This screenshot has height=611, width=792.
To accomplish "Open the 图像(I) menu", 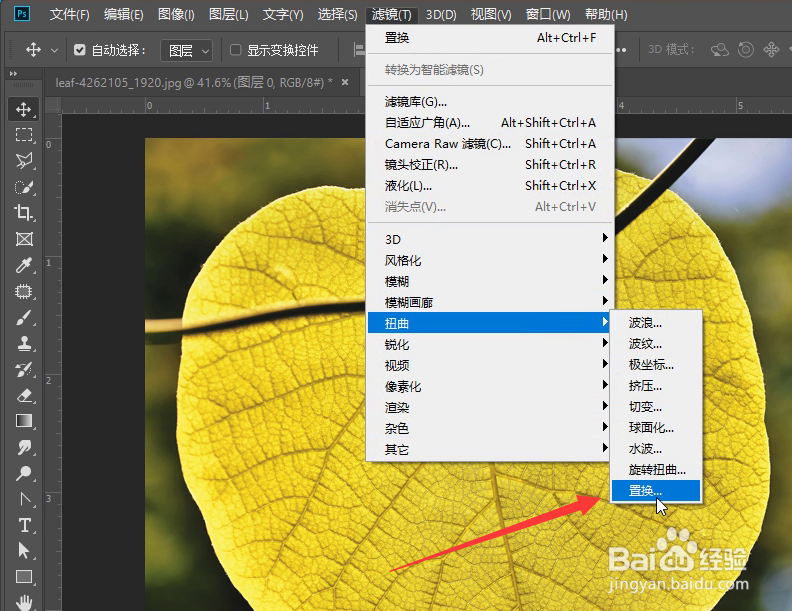I will click(x=176, y=15).
